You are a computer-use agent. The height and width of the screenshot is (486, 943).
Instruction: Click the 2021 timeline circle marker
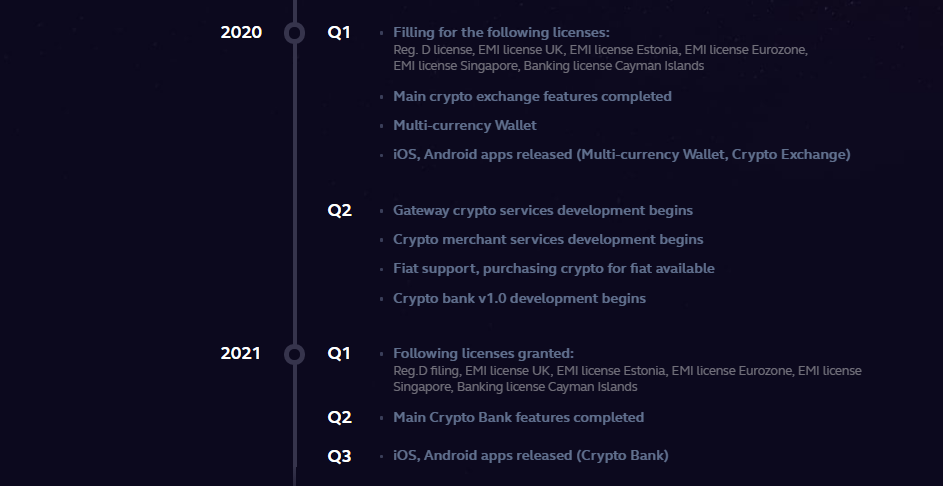(x=295, y=354)
